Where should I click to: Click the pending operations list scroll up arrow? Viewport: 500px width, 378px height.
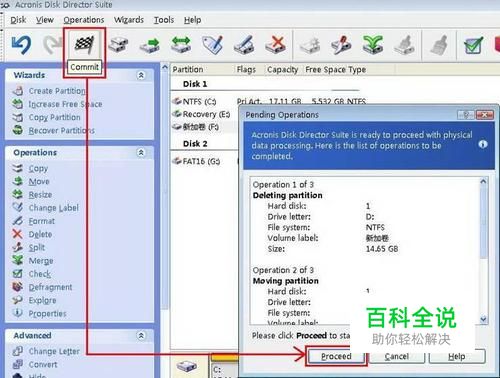pyautogui.click(x=483, y=182)
